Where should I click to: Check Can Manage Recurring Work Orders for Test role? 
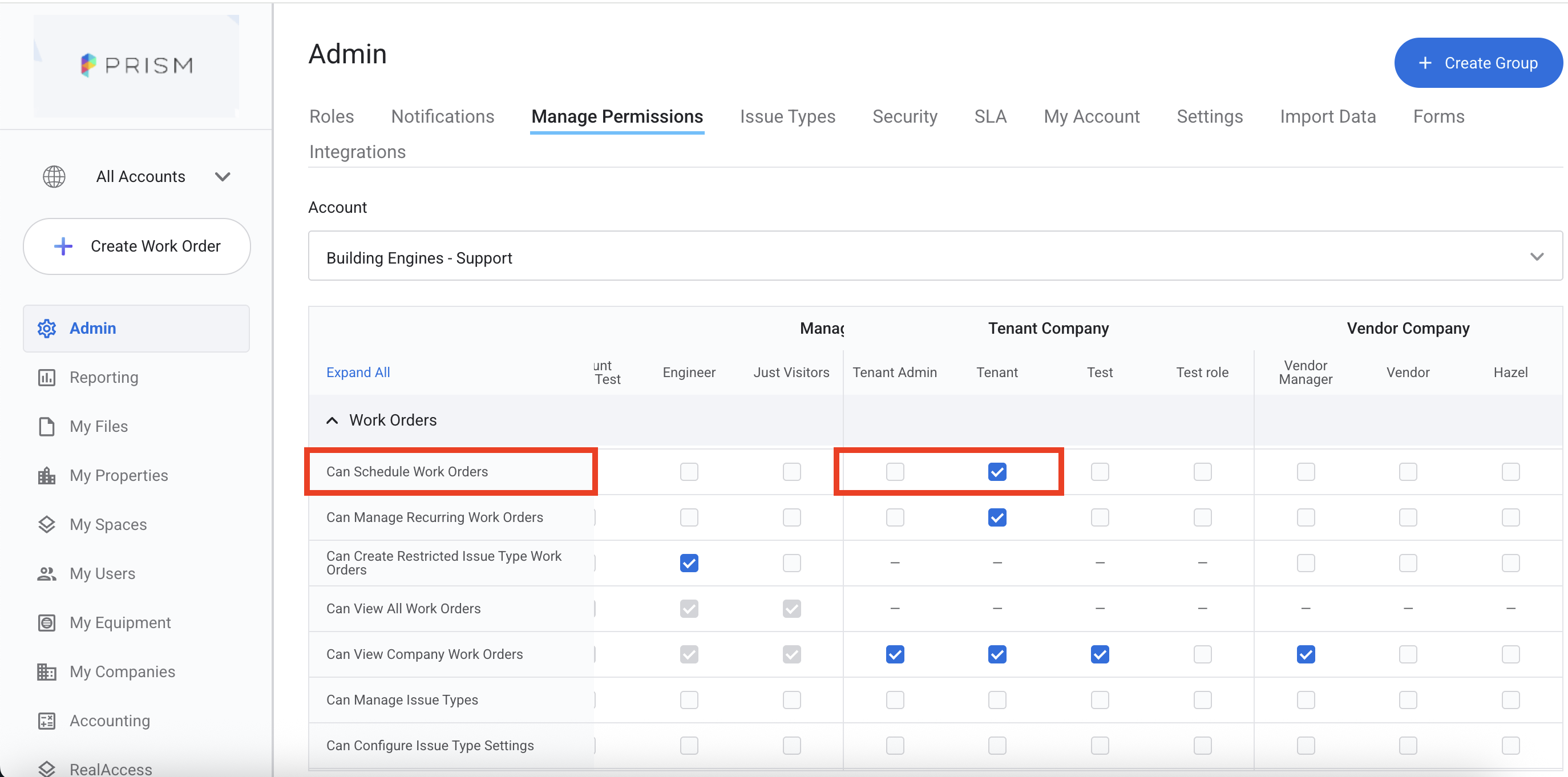pyautogui.click(x=1203, y=517)
